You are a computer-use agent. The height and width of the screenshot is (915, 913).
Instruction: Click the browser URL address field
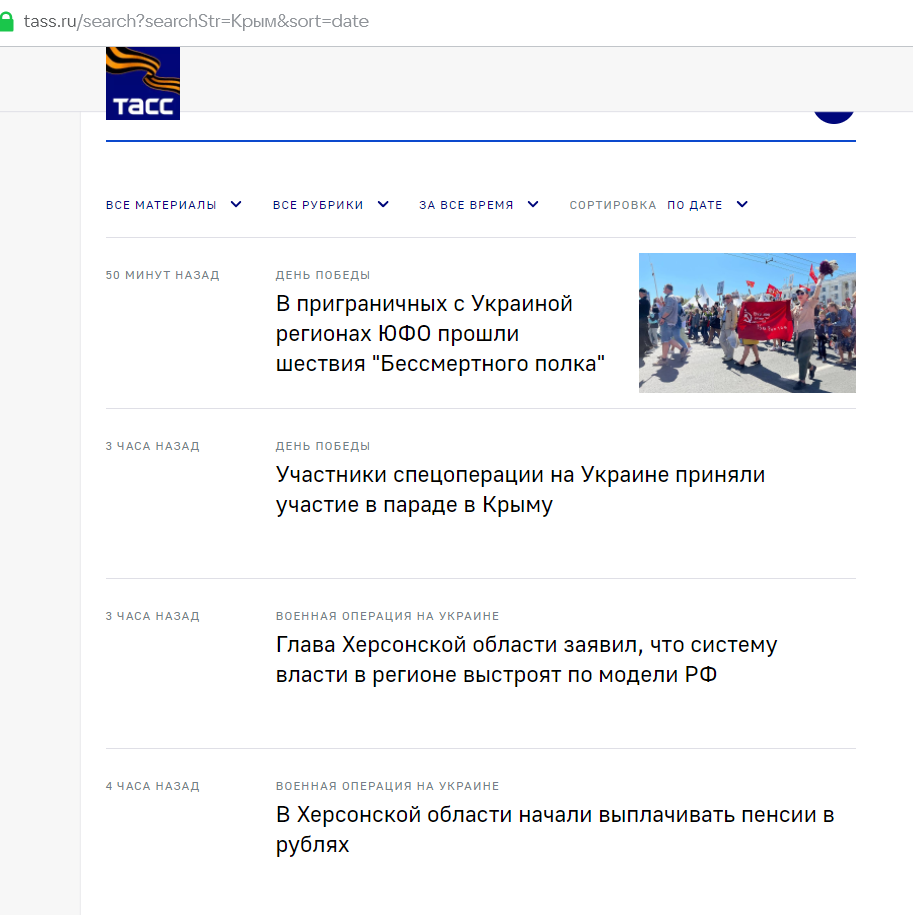[196, 22]
